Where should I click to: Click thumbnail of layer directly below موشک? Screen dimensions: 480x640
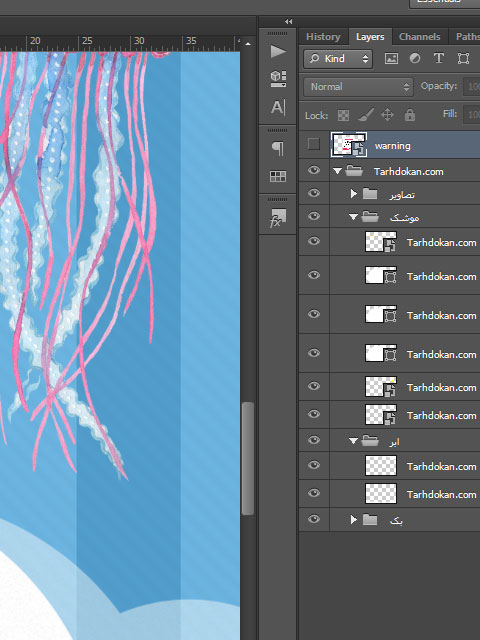click(381, 242)
